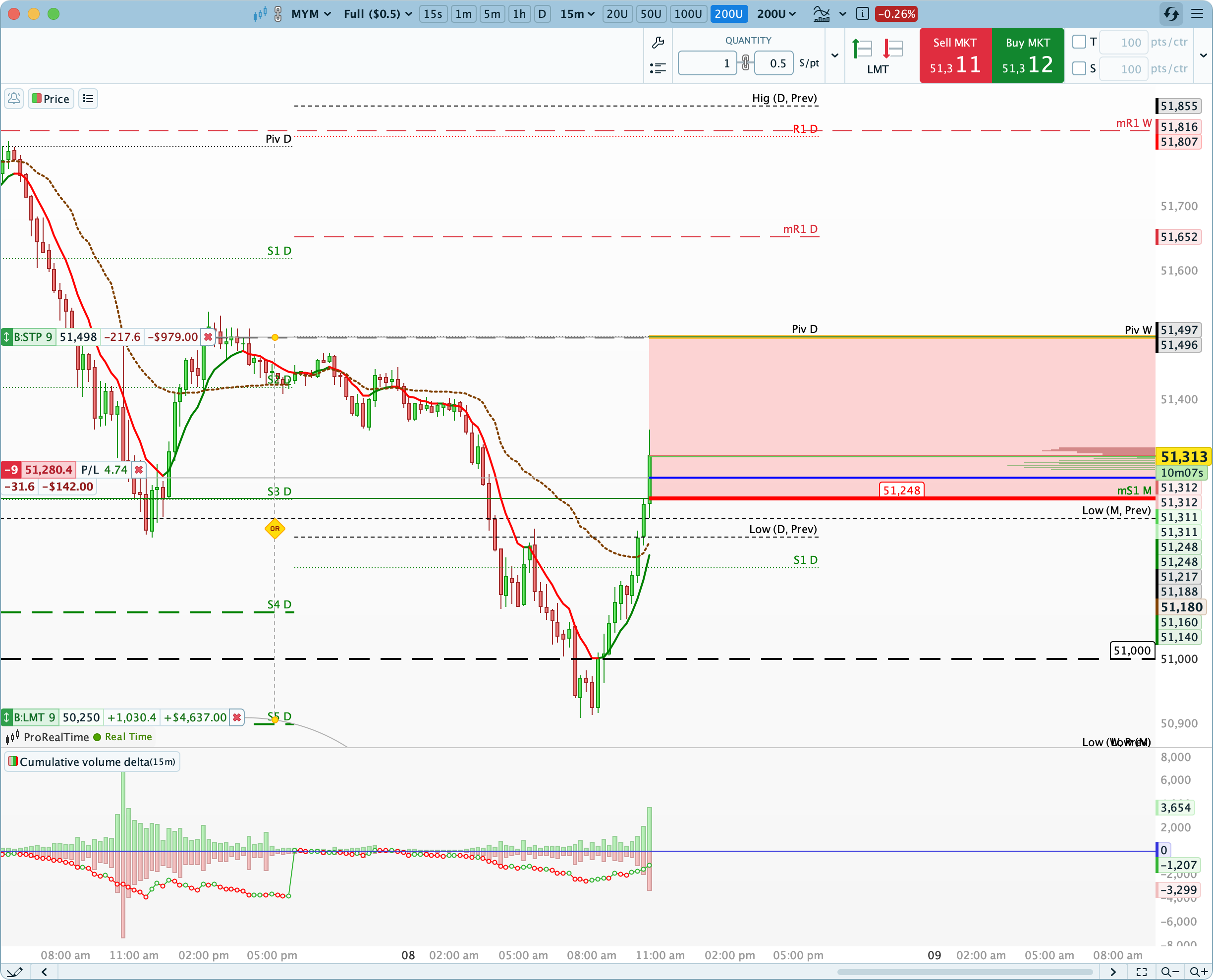Click the Sell MKT button

[x=955, y=56]
